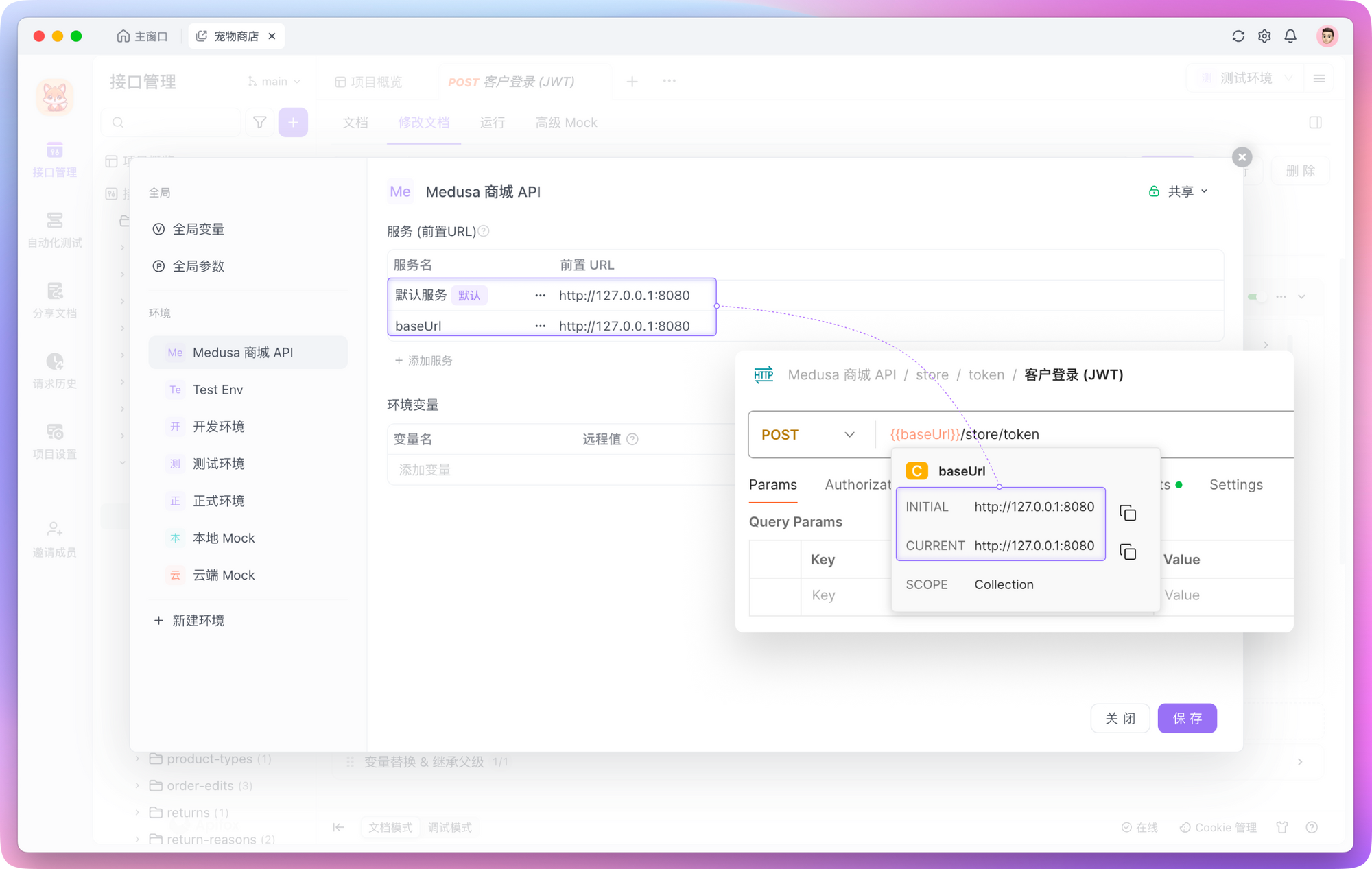Click the filter funnel icon
Screen dimensions: 1372x869
[x=260, y=122]
